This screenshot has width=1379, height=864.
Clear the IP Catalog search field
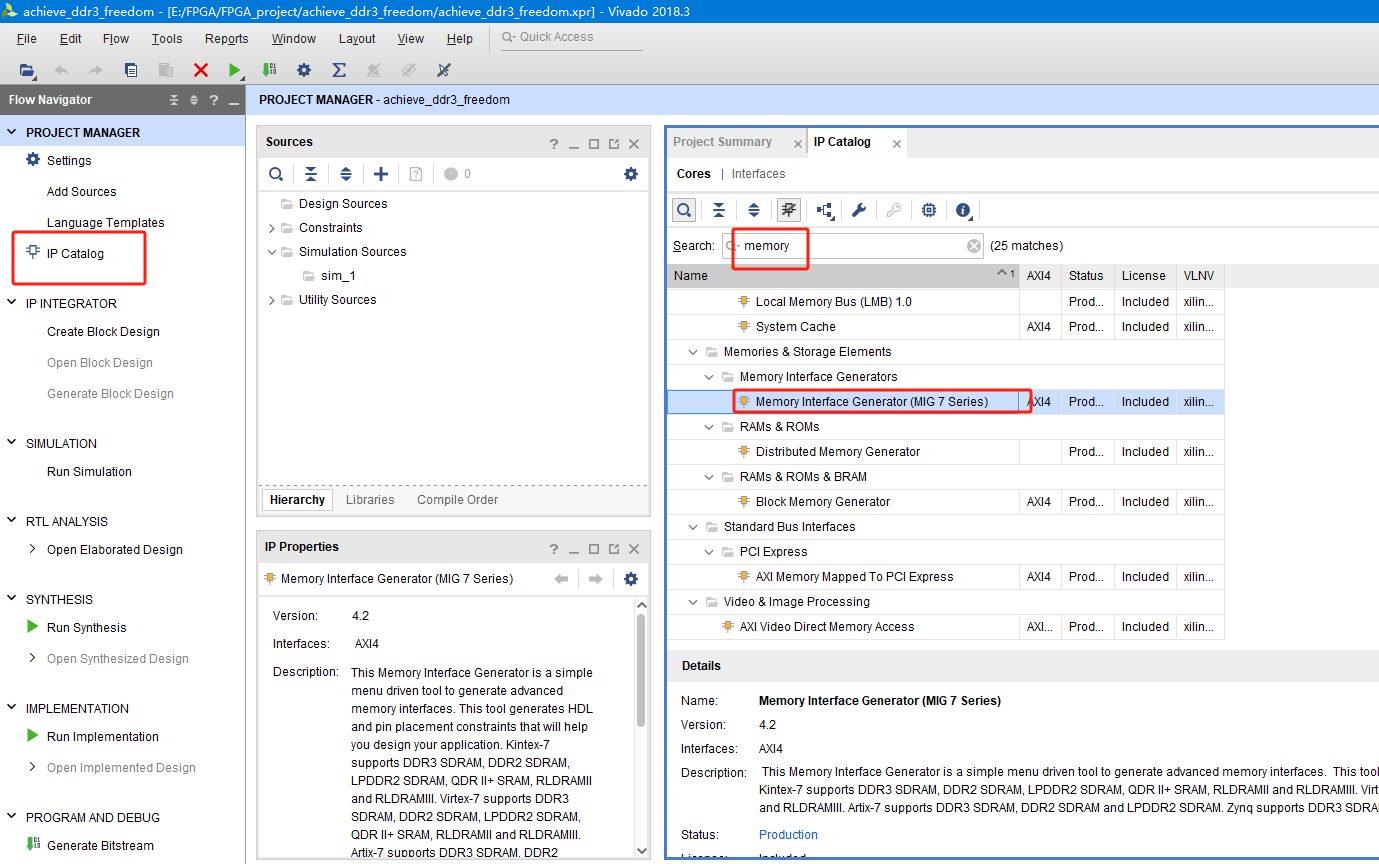pos(974,246)
